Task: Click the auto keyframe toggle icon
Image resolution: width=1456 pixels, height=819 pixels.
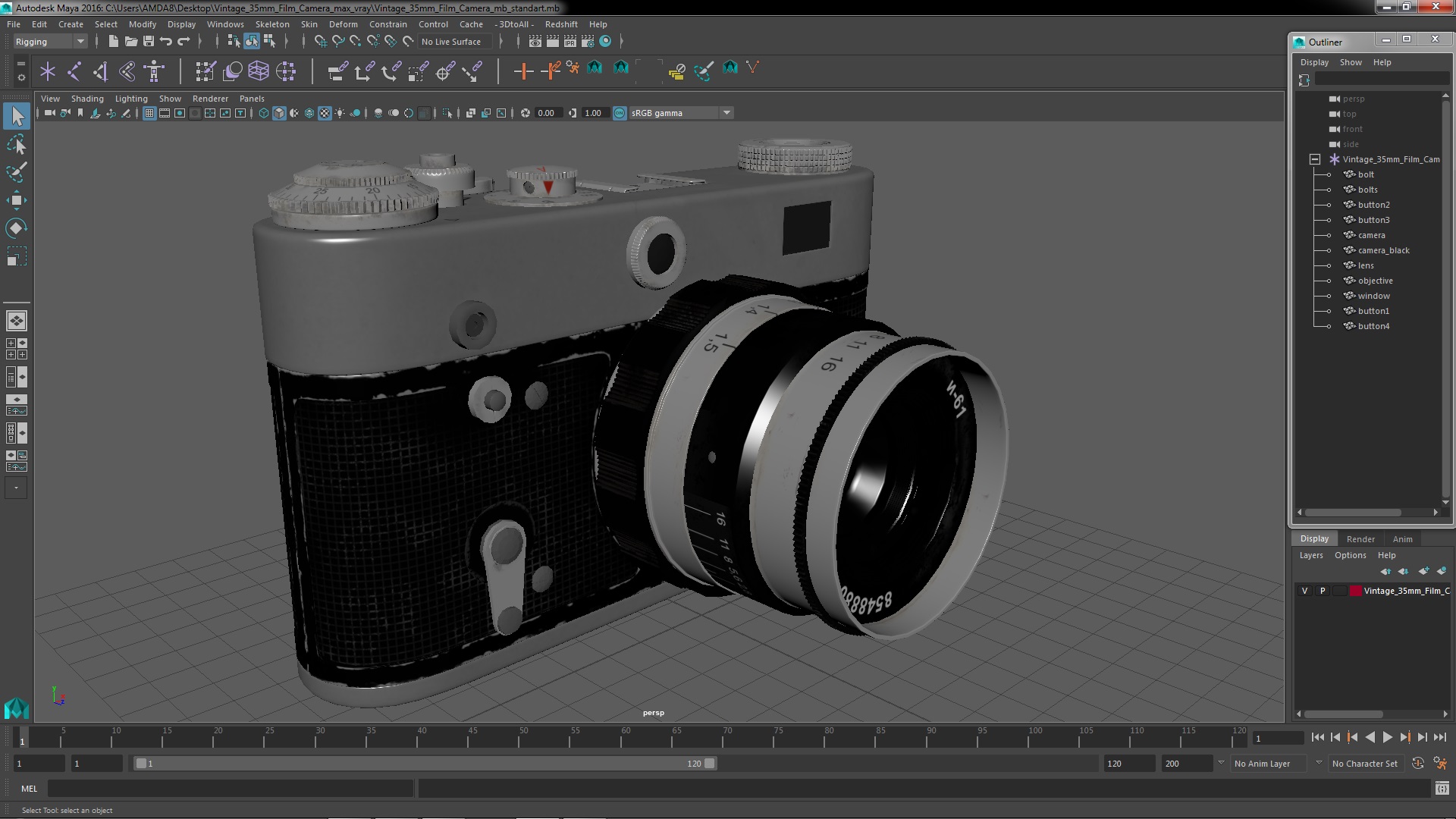Action: pyautogui.click(x=1418, y=764)
